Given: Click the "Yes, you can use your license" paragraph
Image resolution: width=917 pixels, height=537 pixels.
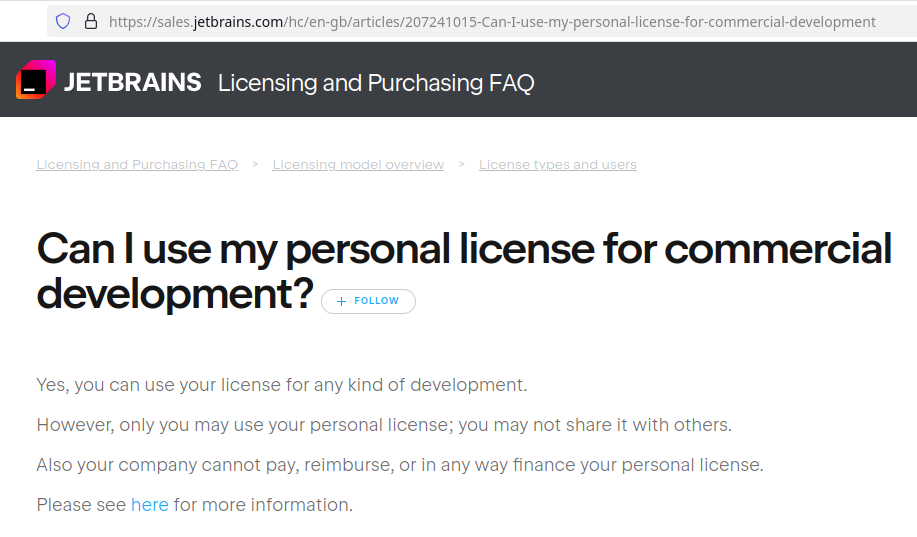Looking at the screenshot, I should 282,385.
